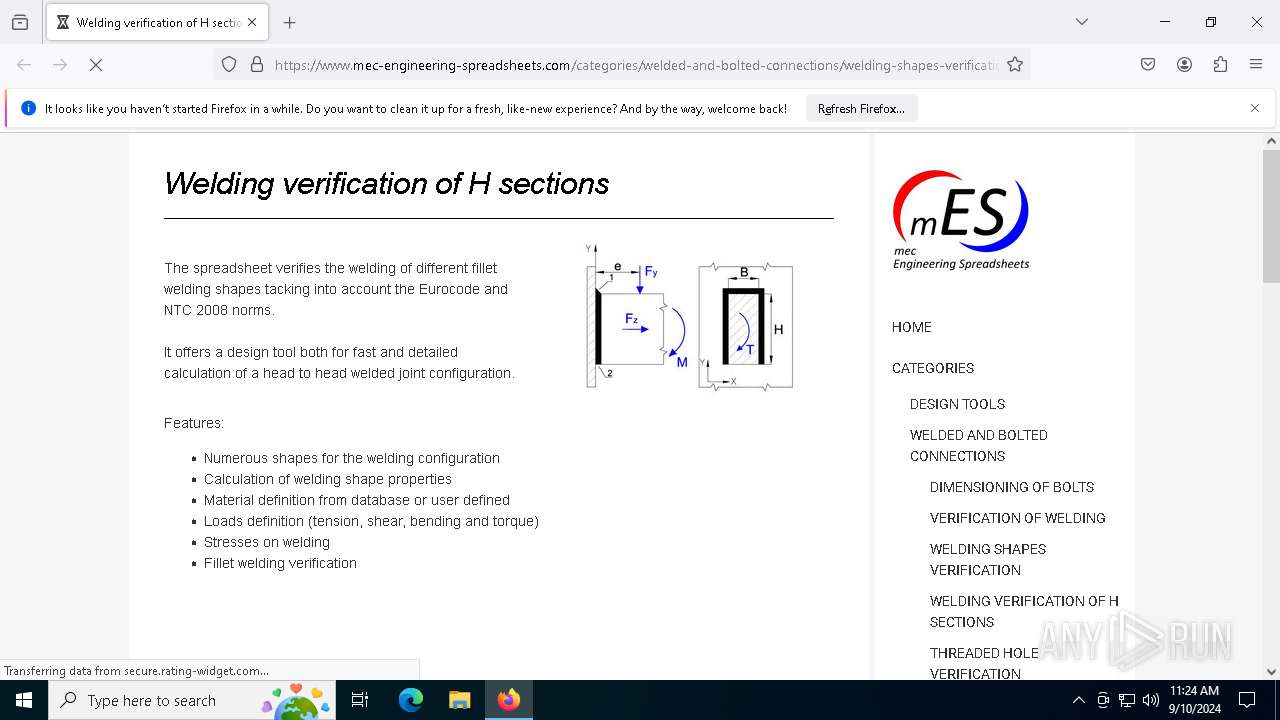
Task: Open the list all tabs dropdown
Action: click(x=1082, y=22)
